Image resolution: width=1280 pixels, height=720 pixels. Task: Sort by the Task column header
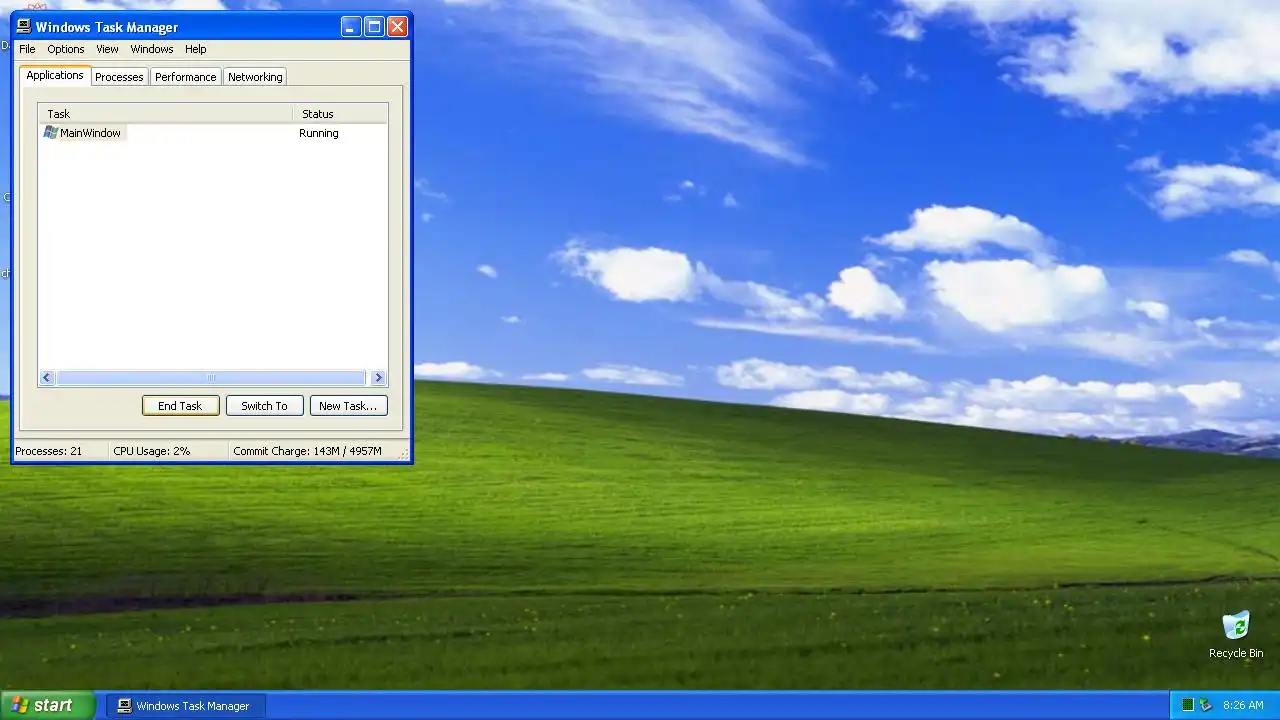pyautogui.click(x=166, y=114)
